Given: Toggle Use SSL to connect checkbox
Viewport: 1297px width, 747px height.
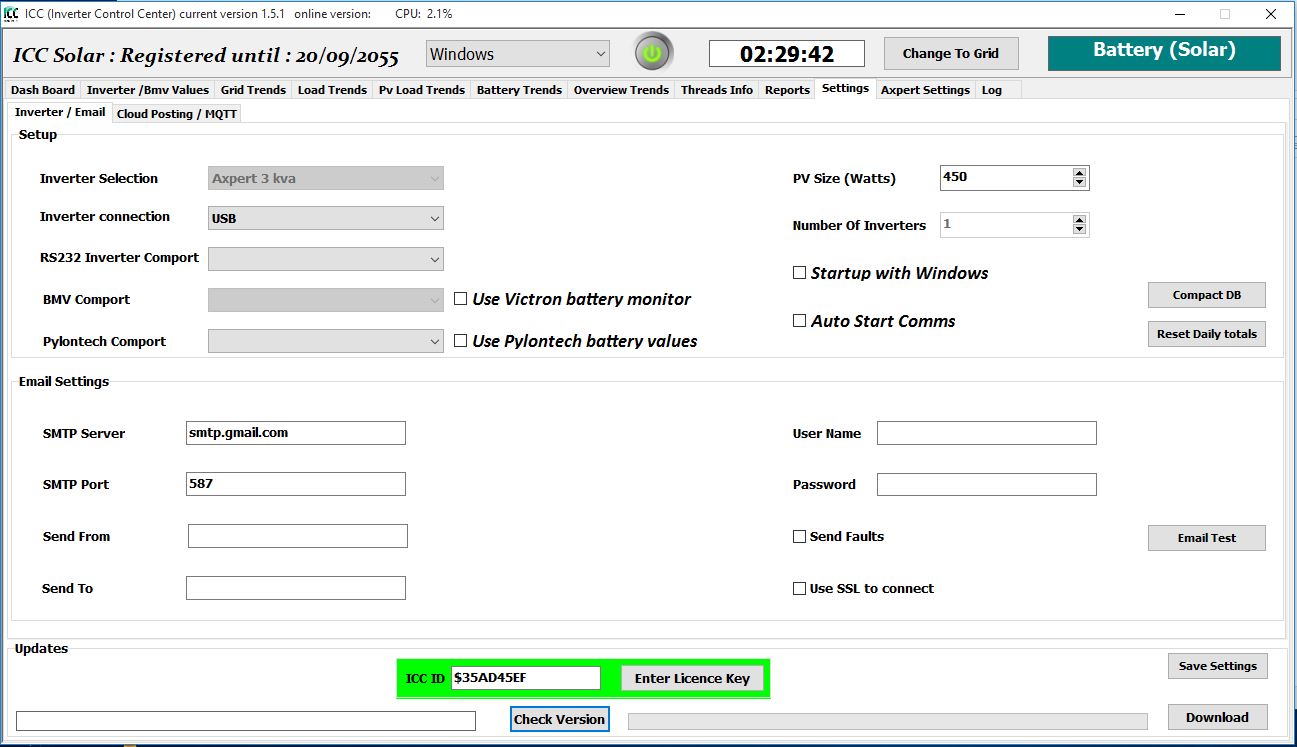Looking at the screenshot, I should (x=799, y=588).
